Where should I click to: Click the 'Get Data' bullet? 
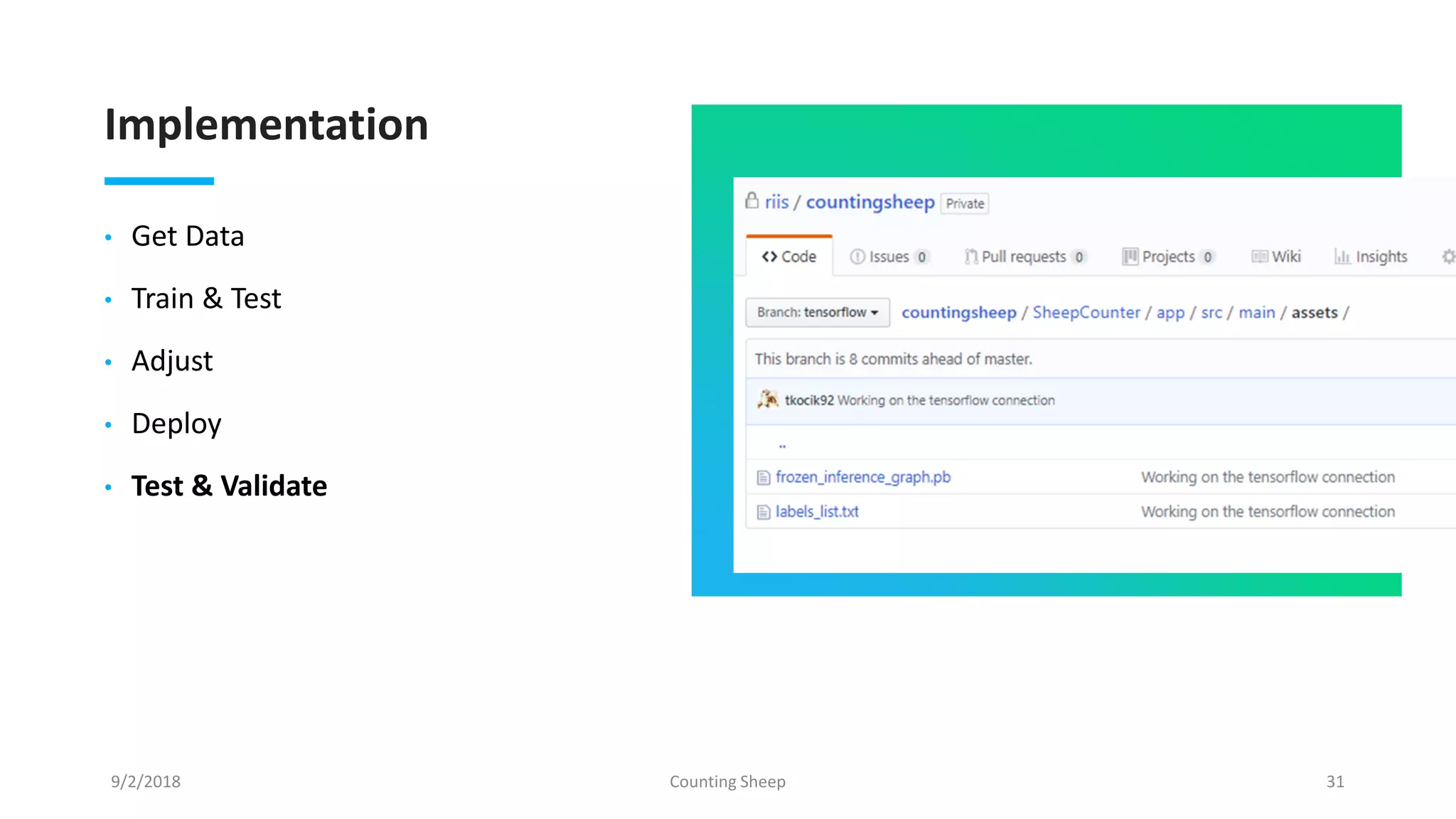pos(188,236)
